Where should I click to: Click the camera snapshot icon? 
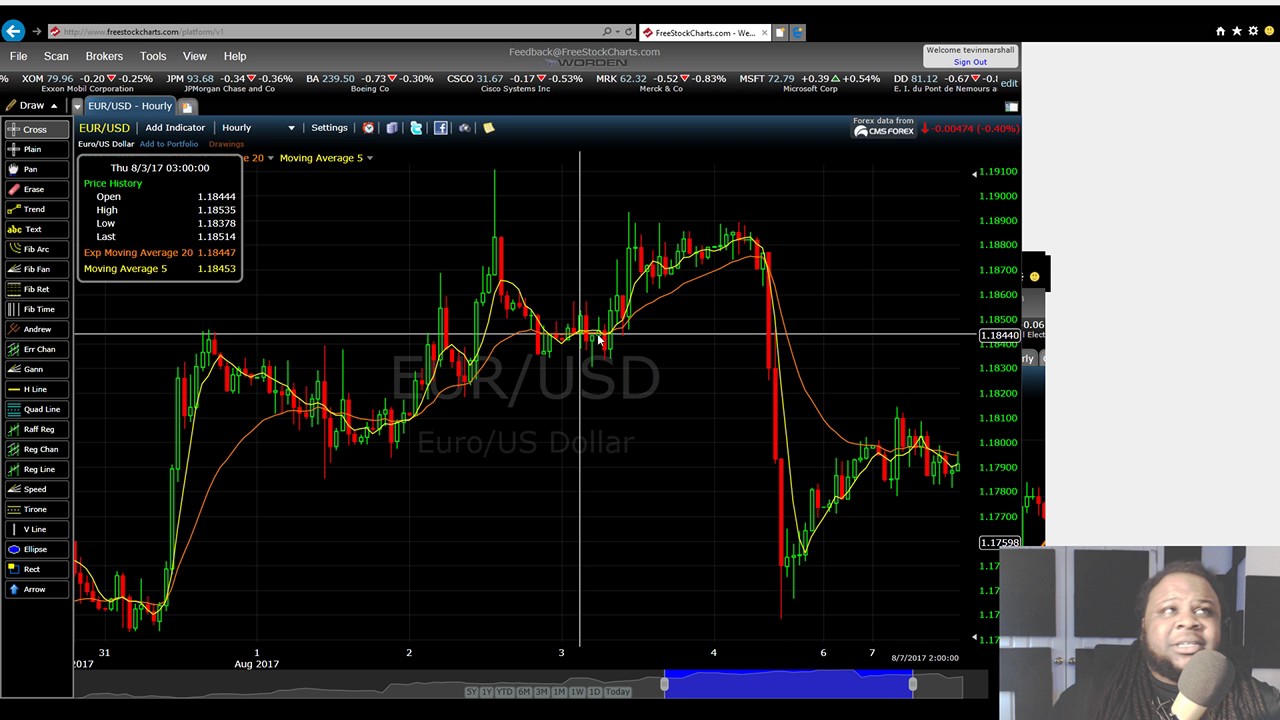point(464,128)
